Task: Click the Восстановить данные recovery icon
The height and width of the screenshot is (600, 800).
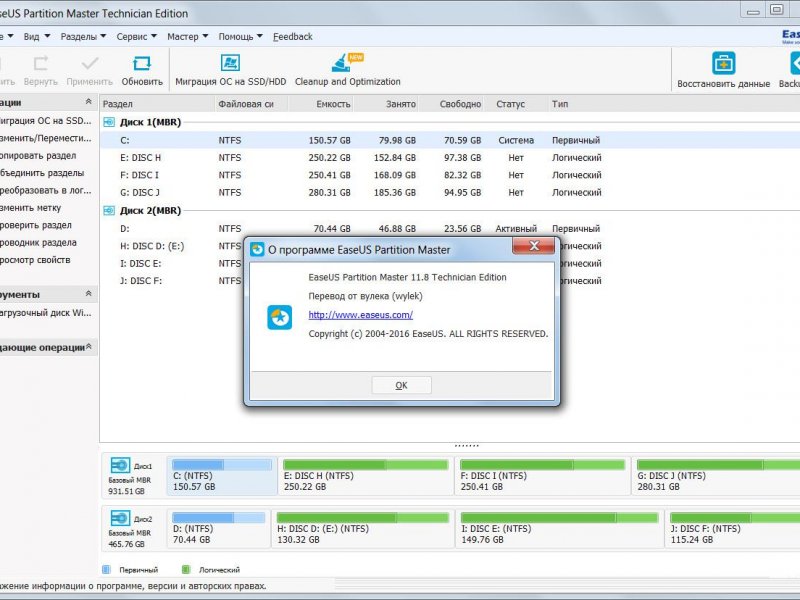Action: (723, 63)
